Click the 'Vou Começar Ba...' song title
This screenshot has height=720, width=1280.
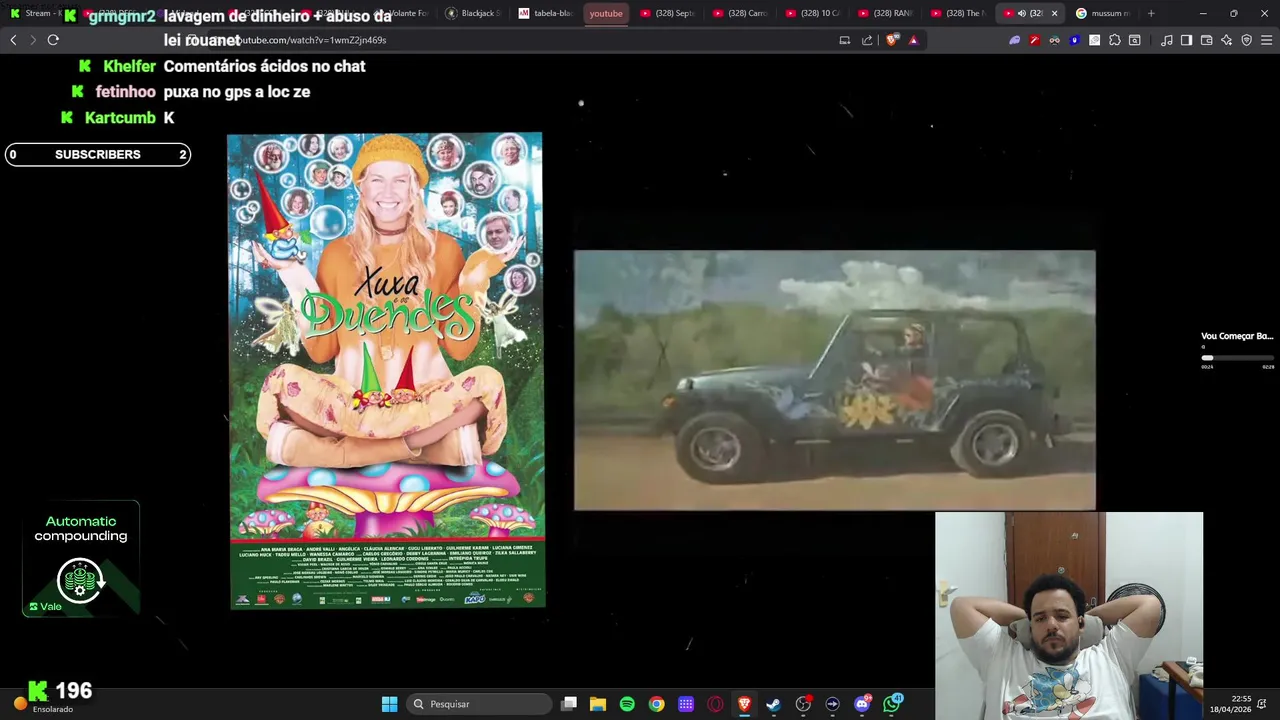click(1237, 336)
